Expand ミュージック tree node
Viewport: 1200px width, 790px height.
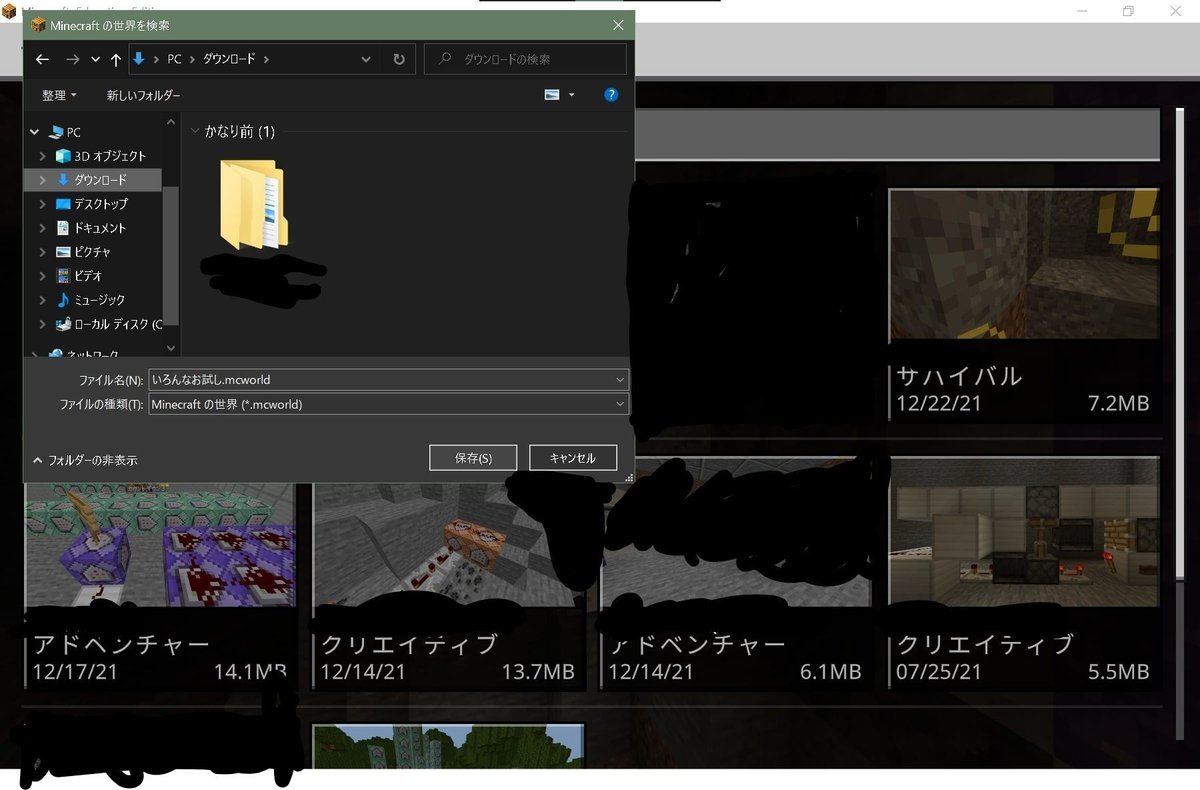42,300
